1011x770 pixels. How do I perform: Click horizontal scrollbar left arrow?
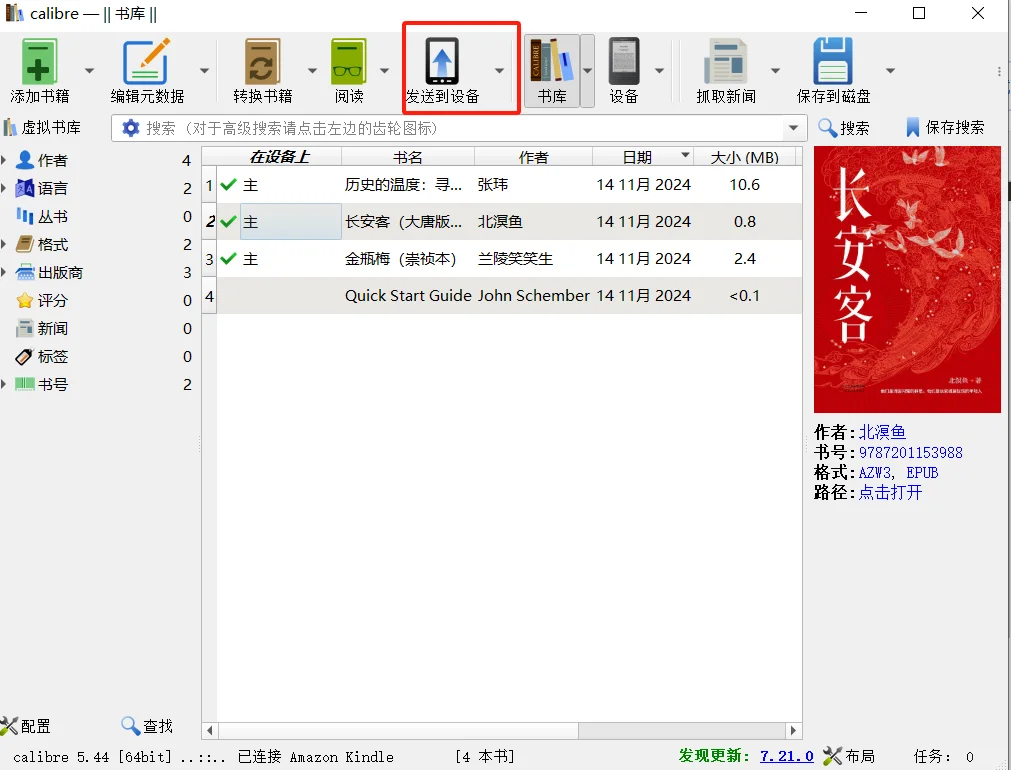tap(210, 731)
